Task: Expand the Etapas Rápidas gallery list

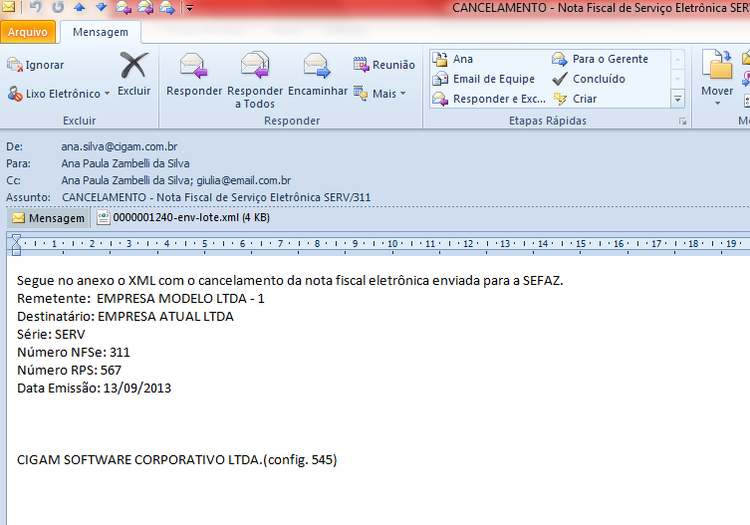Action: pos(678,99)
